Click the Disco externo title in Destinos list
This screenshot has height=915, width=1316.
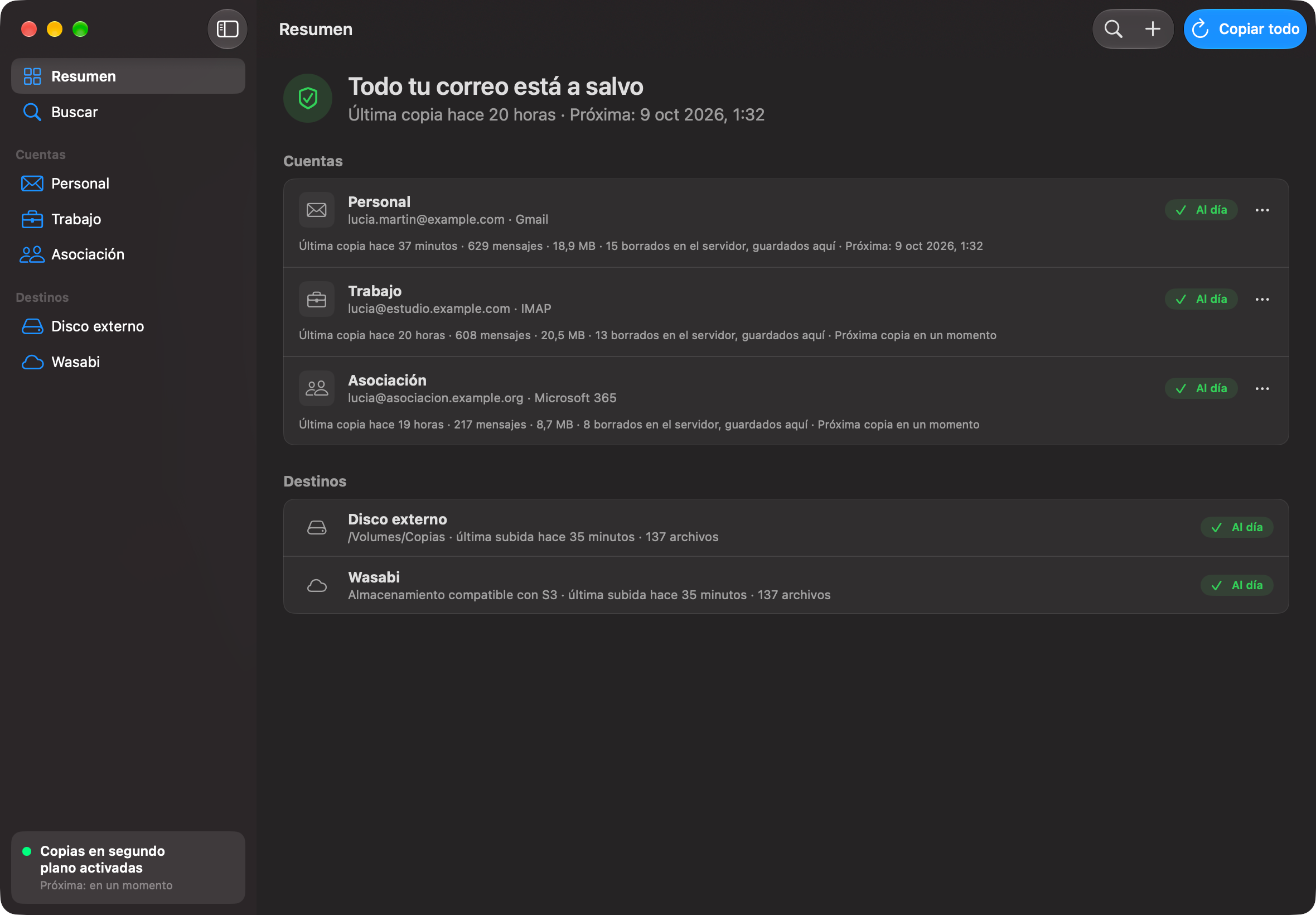coord(398,519)
